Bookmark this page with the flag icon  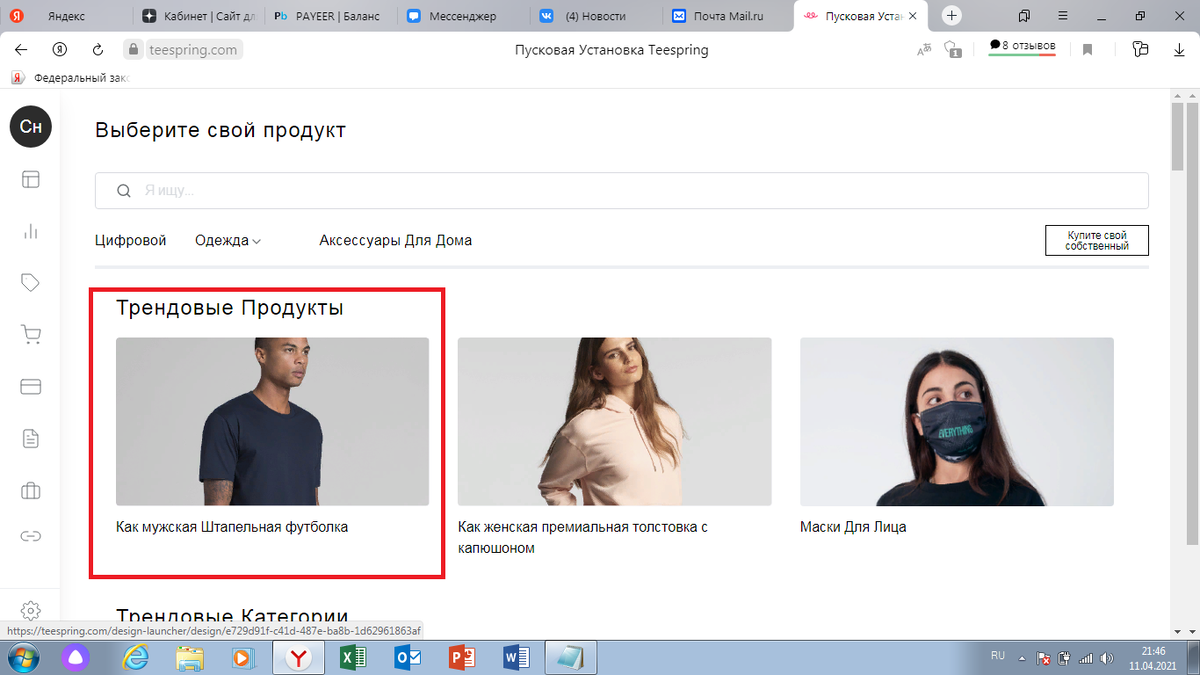pyautogui.click(x=1088, y=49)
